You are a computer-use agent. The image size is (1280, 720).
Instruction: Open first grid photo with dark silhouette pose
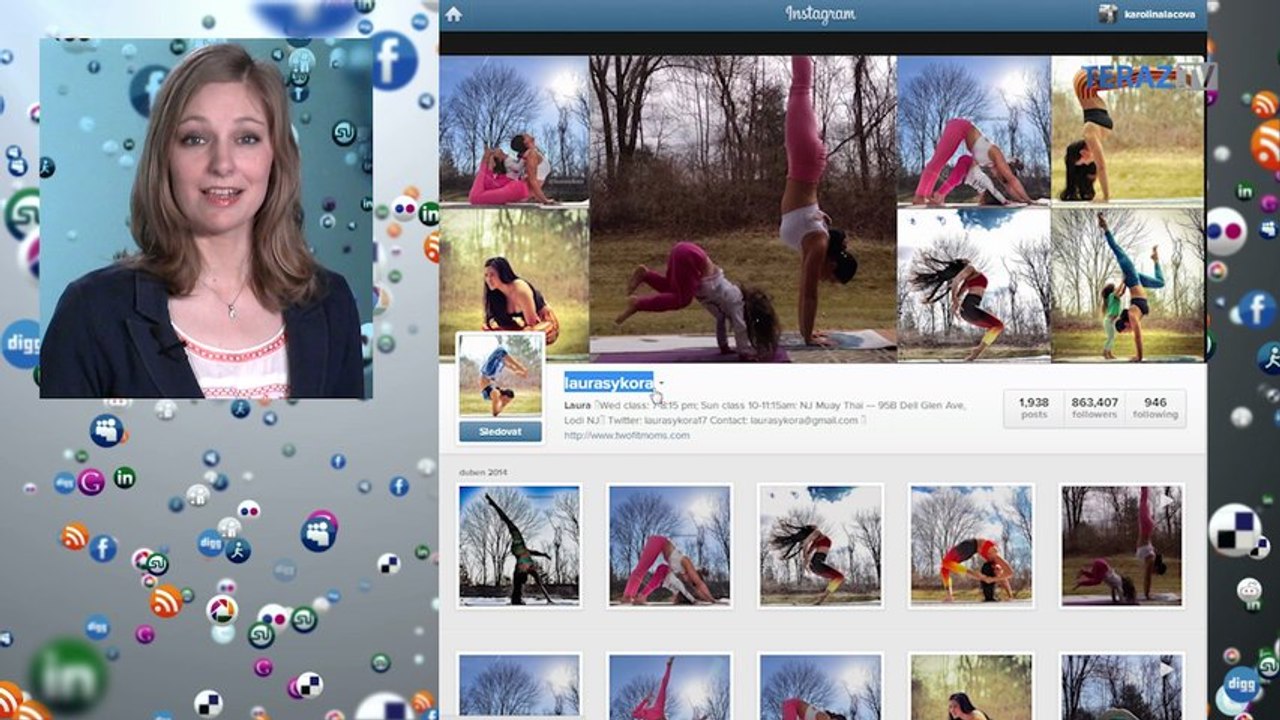pyautogui.click(x=520, y=546)
